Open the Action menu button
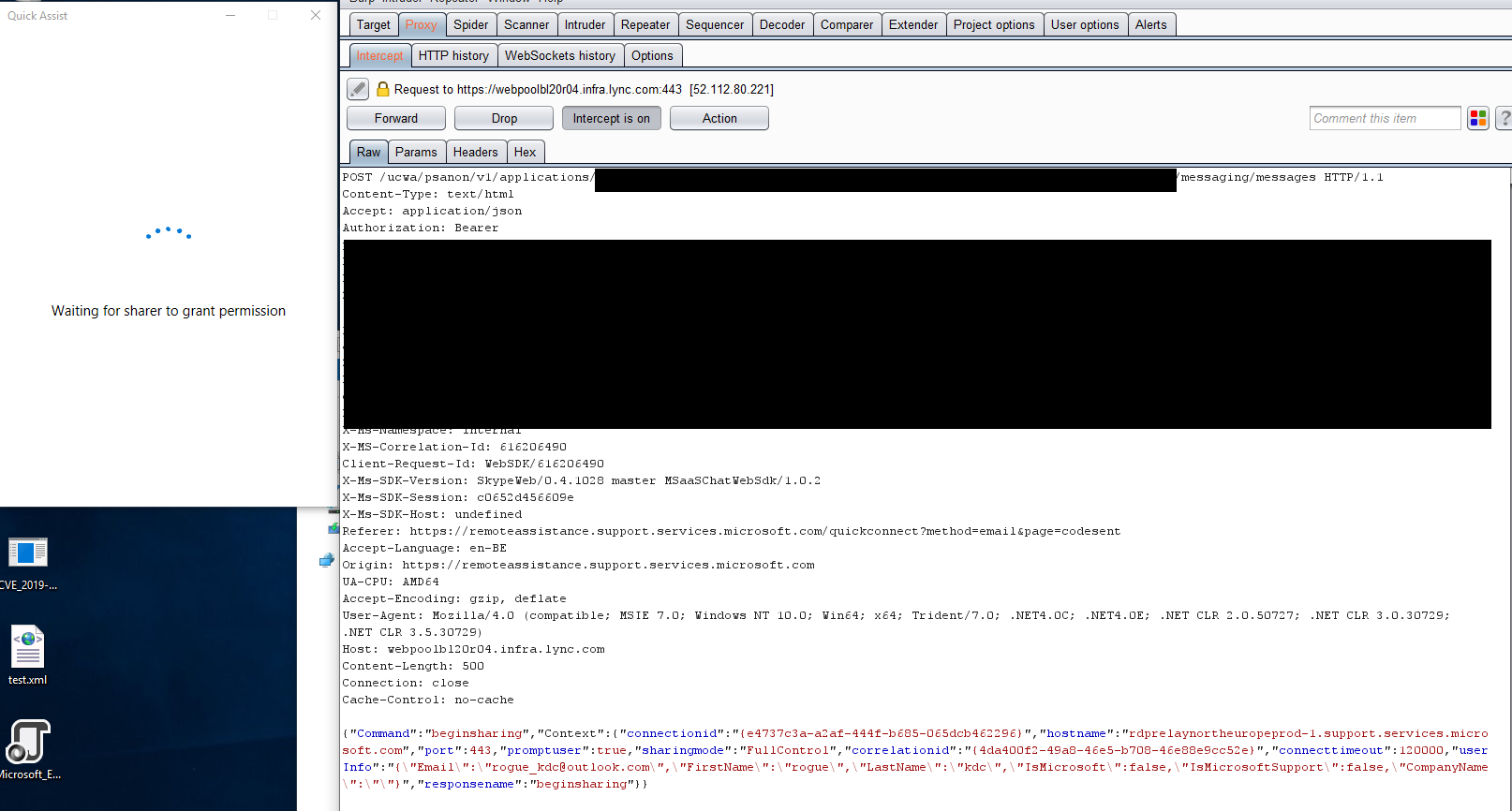 tap(719, 118)
